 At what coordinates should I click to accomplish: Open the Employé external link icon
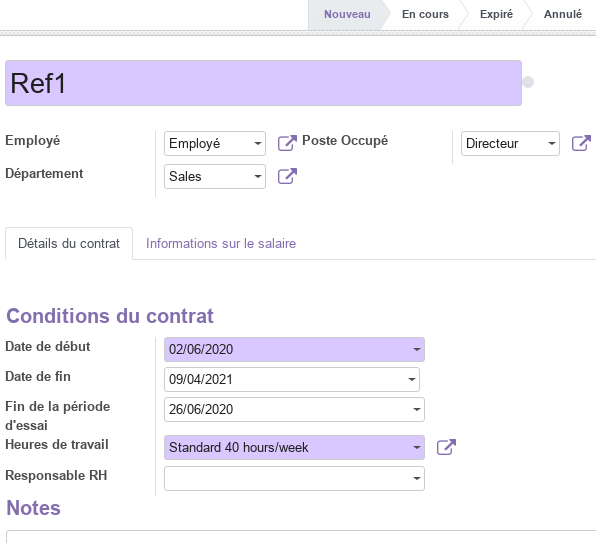click(287, 143)
